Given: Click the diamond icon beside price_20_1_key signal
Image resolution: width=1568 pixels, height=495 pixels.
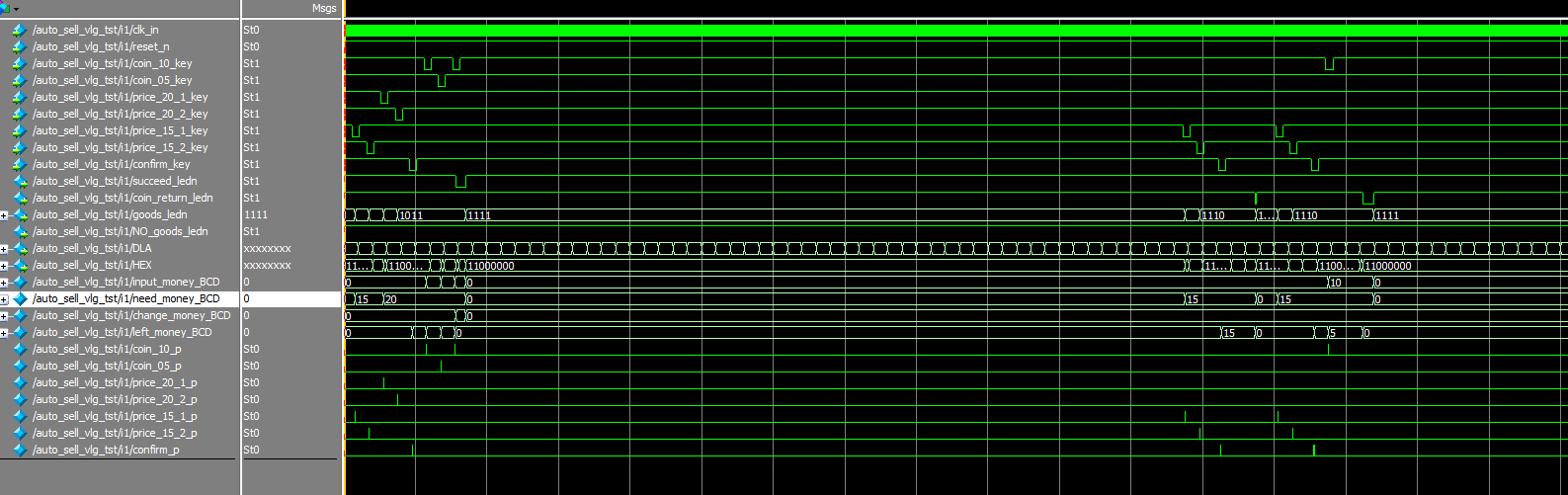Looking at the screenshot, I should (x=19, y=97).
